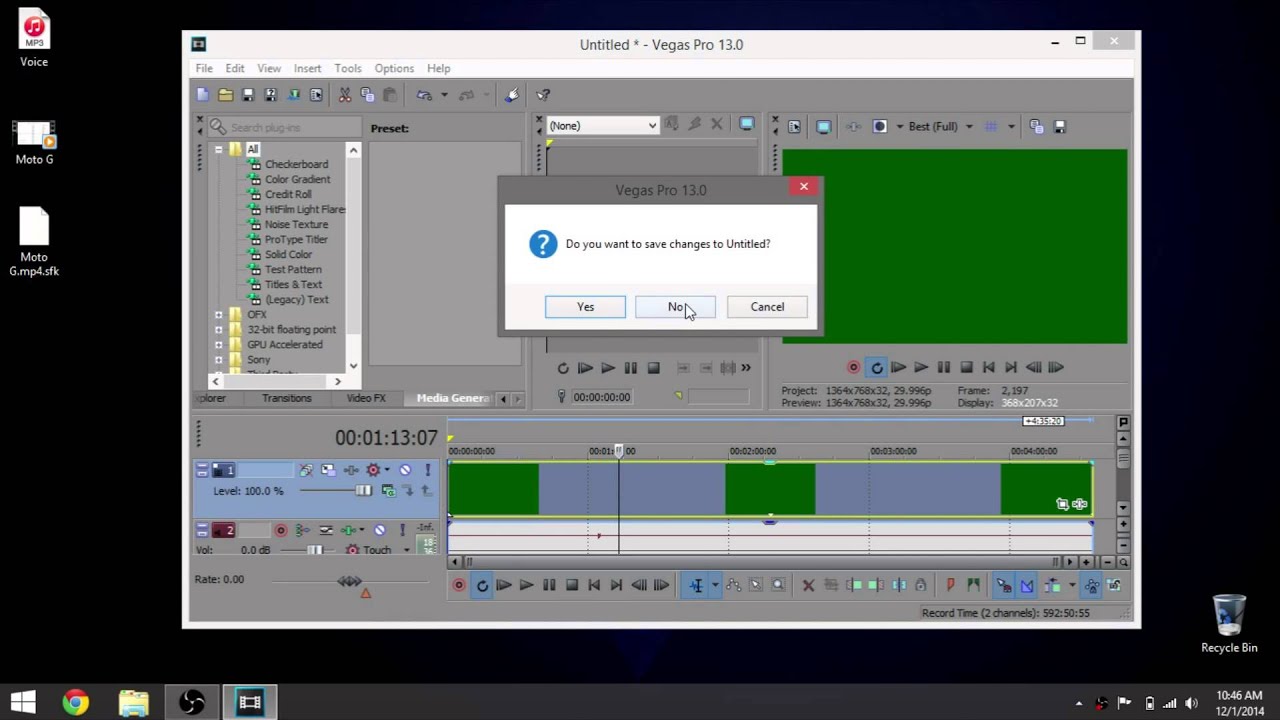Select Noise Texture generator
Viewport: 1280px width, 720px height.
tap(296, 224)
